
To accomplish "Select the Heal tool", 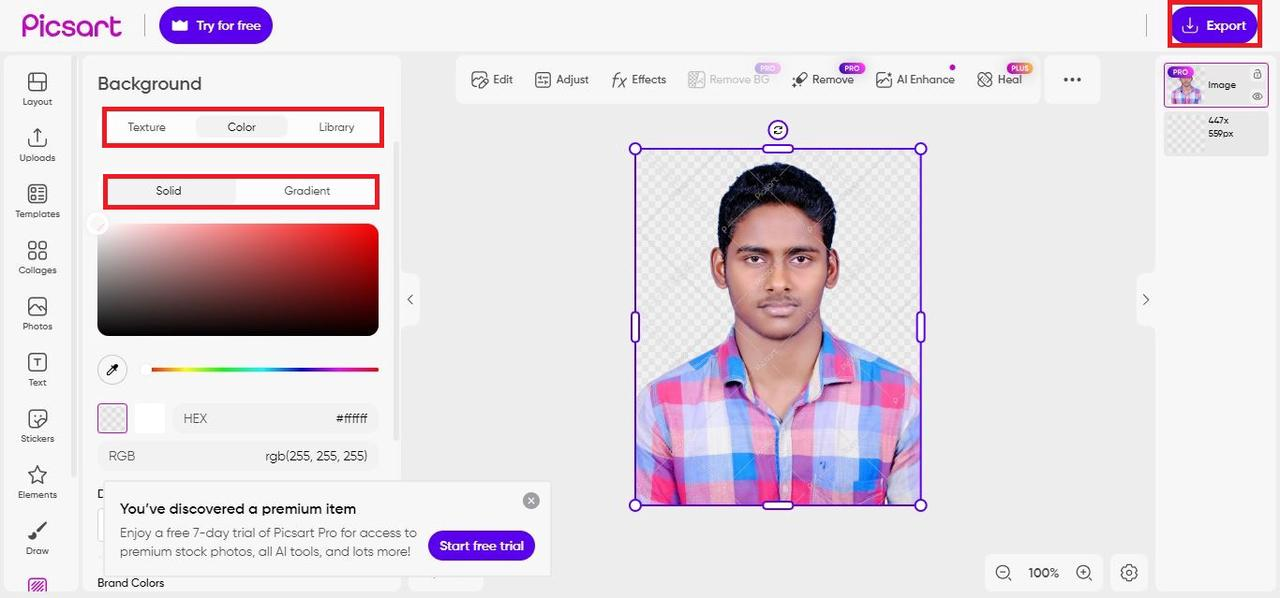I will pos(1000,79).
